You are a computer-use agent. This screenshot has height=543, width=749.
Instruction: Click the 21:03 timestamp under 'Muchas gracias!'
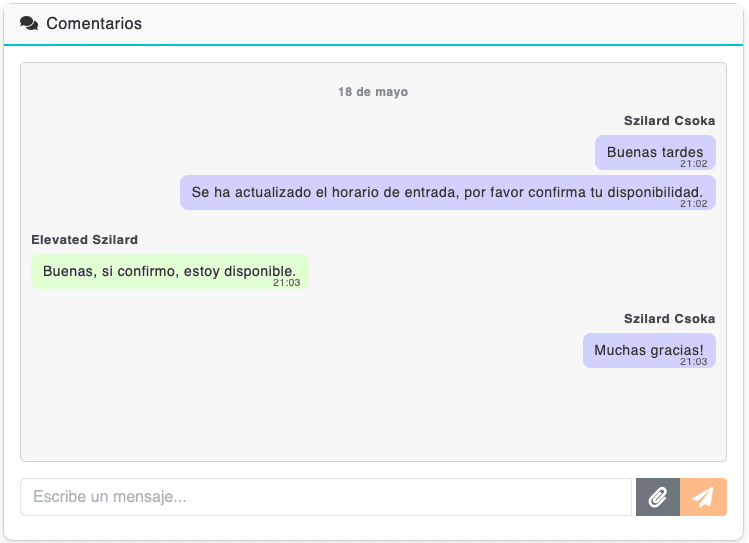point(694,362)
